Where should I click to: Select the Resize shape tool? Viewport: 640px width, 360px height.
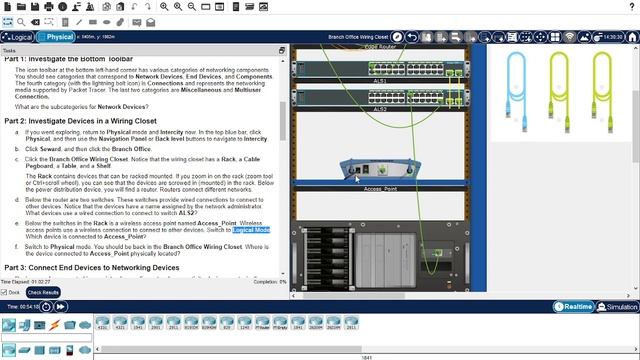click(49, 22)
